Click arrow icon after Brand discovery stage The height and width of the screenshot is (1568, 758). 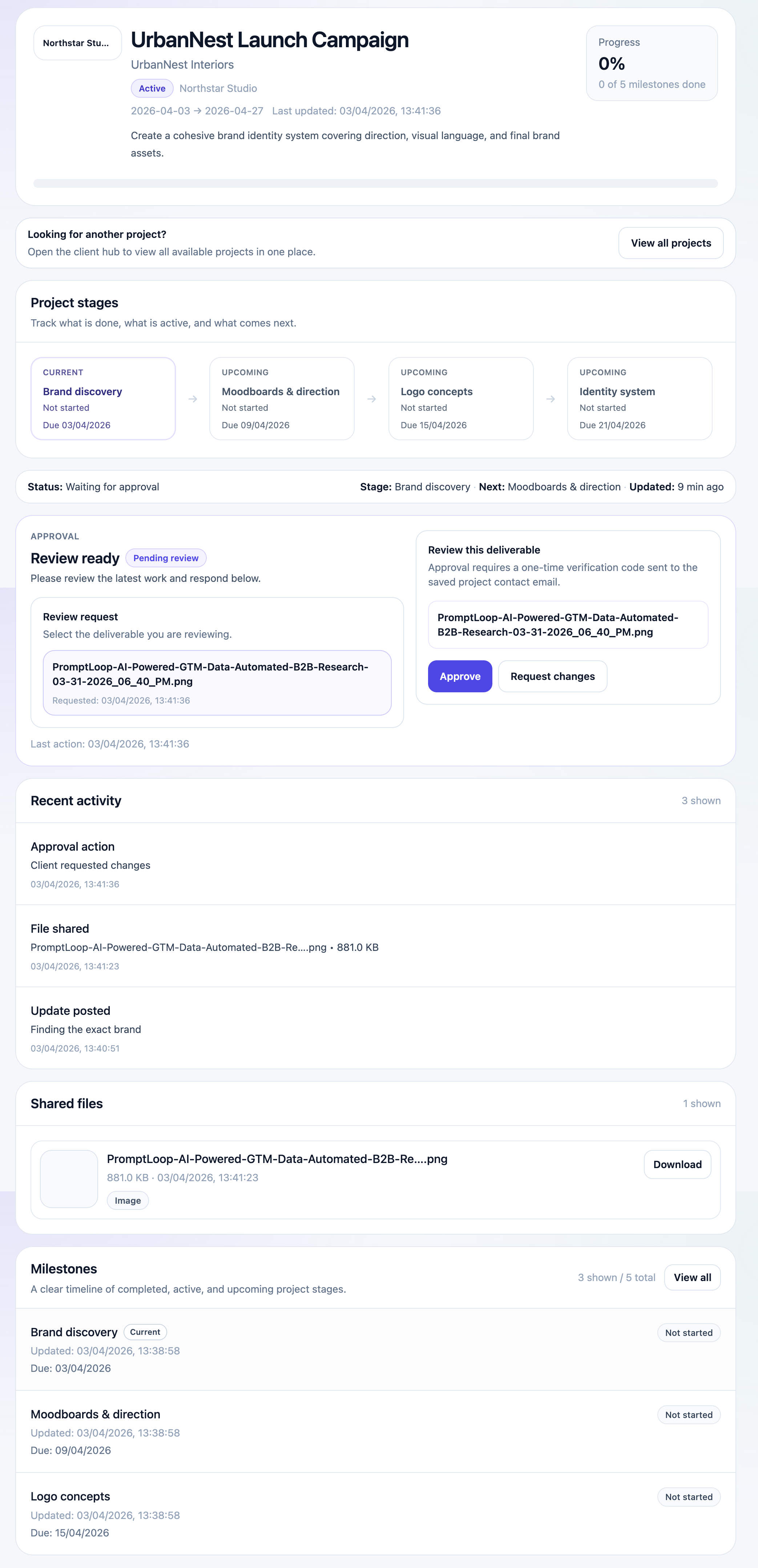(x=192, y=399)
